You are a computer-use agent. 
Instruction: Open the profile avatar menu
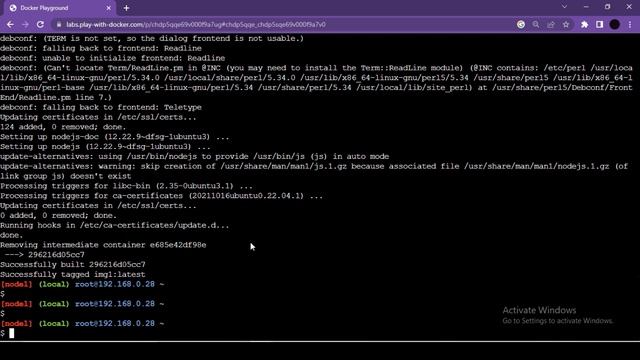[615, 24]
